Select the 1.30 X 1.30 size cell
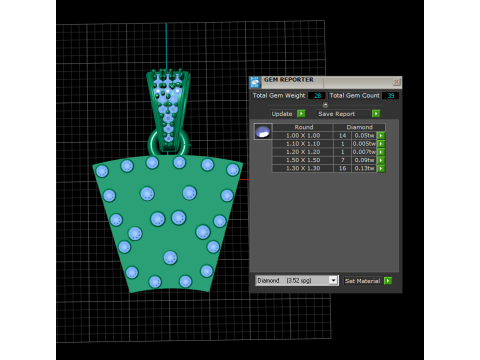This screenshot has width=480, height=360. click(x=303, y=169)
